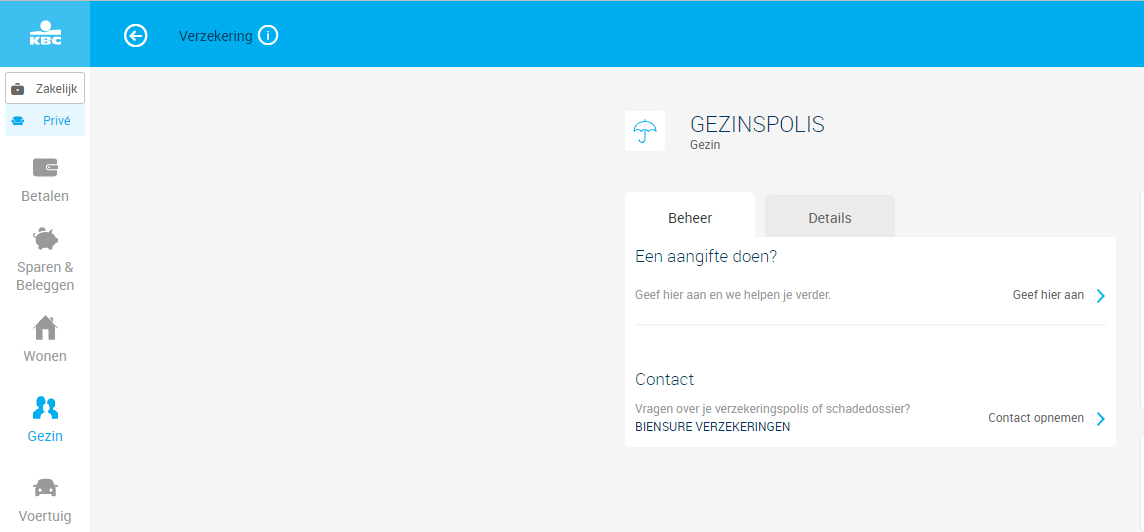Screen dimensions: 1144x532
Task: Switch to Zakelijk mode
Action: [x=45, y=88]
